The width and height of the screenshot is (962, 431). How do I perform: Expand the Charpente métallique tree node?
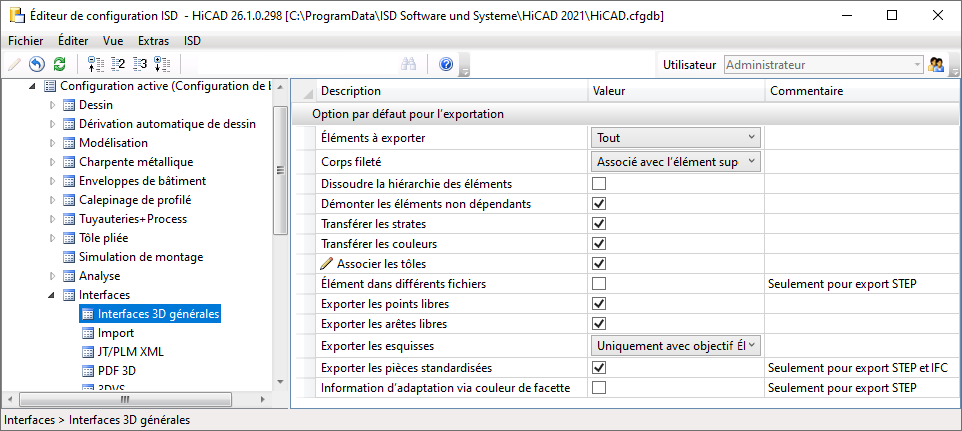54,162
